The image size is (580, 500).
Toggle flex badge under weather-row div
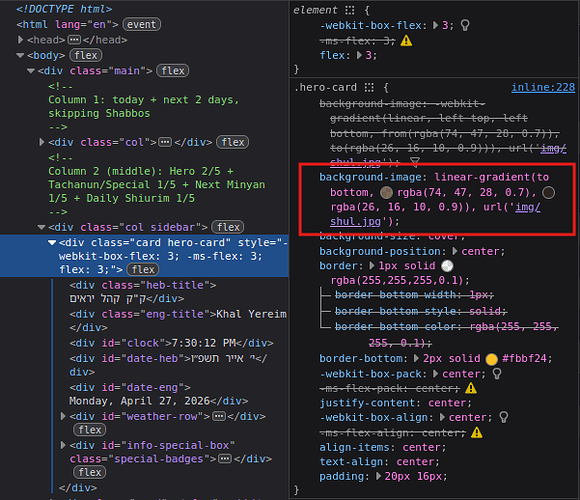tap(90, 430)
